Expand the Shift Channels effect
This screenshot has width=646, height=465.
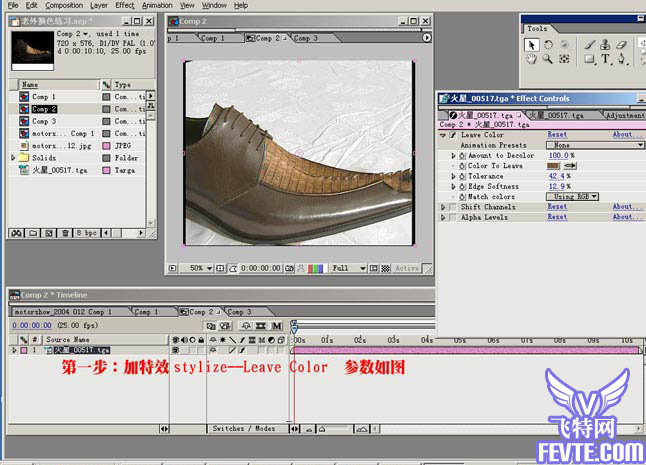[443, 207]
